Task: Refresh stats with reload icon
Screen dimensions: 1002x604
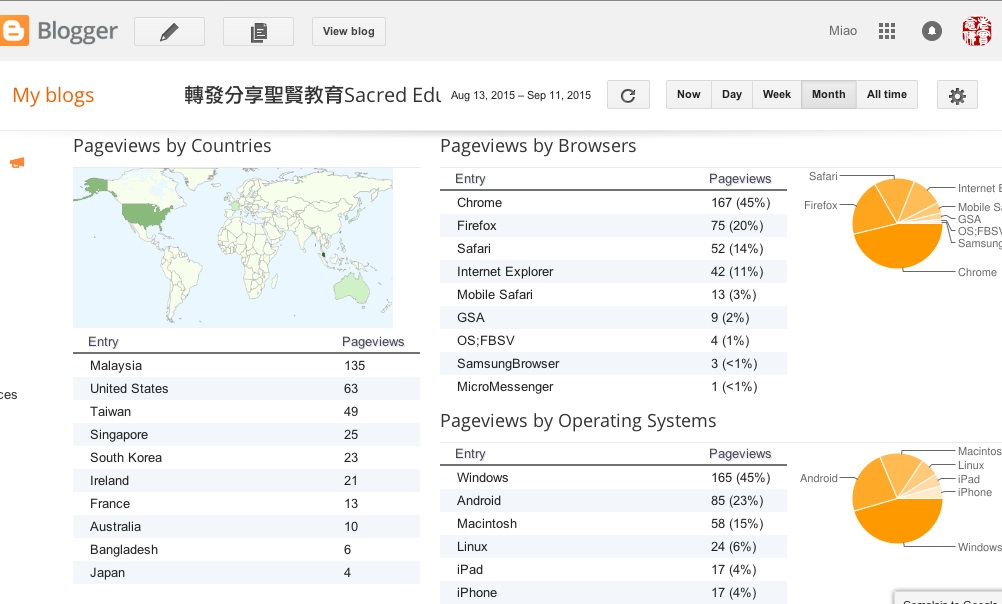Action: pos(628,95)
